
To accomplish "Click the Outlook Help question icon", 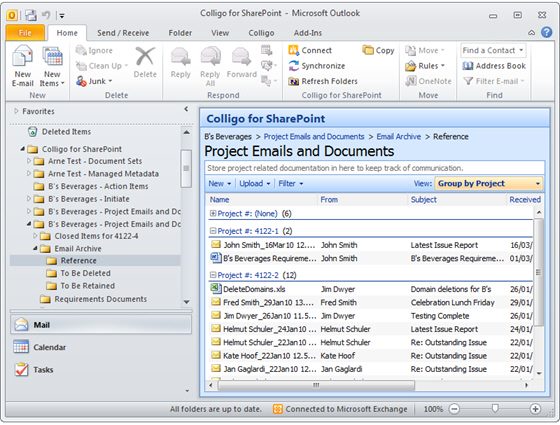I will click(x=546, y=32).
